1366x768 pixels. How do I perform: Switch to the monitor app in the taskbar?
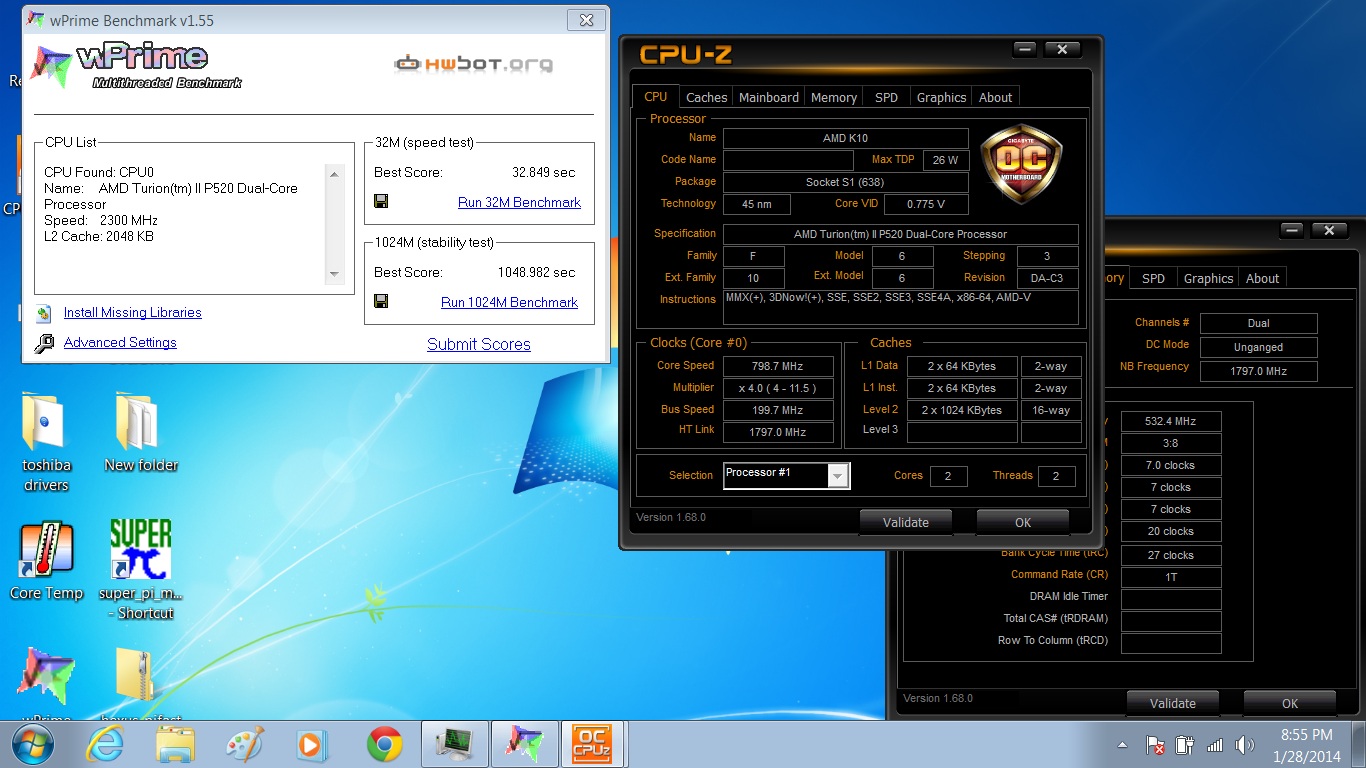pyautogui.click(x=455, y=744)
